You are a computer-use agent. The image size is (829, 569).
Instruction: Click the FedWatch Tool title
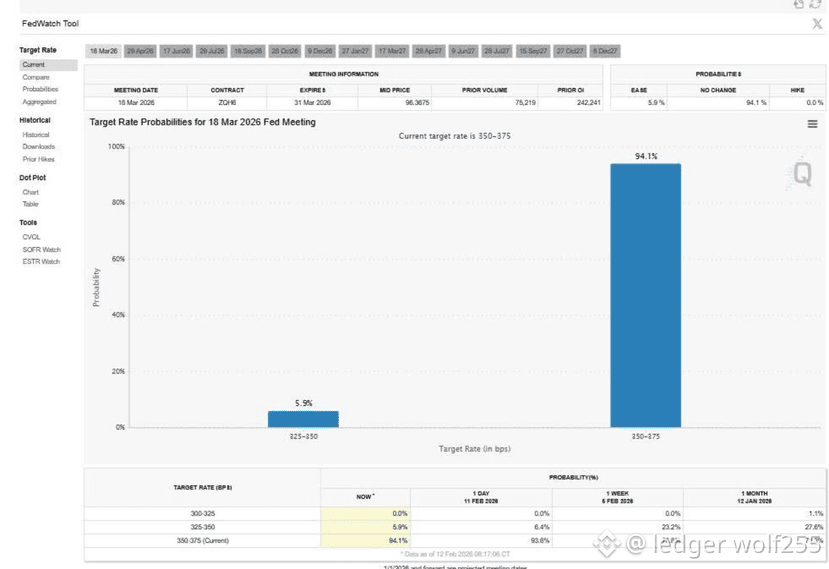coord(50,24)
